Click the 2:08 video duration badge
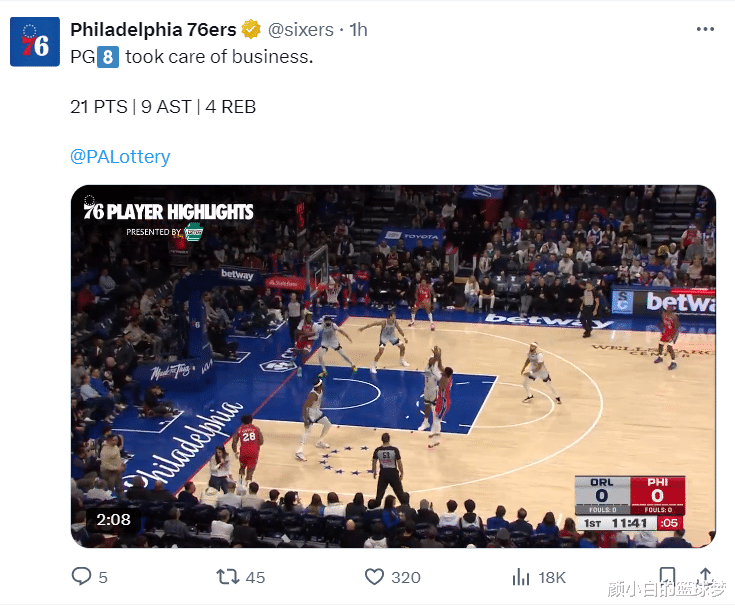 [x=113, y=519]
